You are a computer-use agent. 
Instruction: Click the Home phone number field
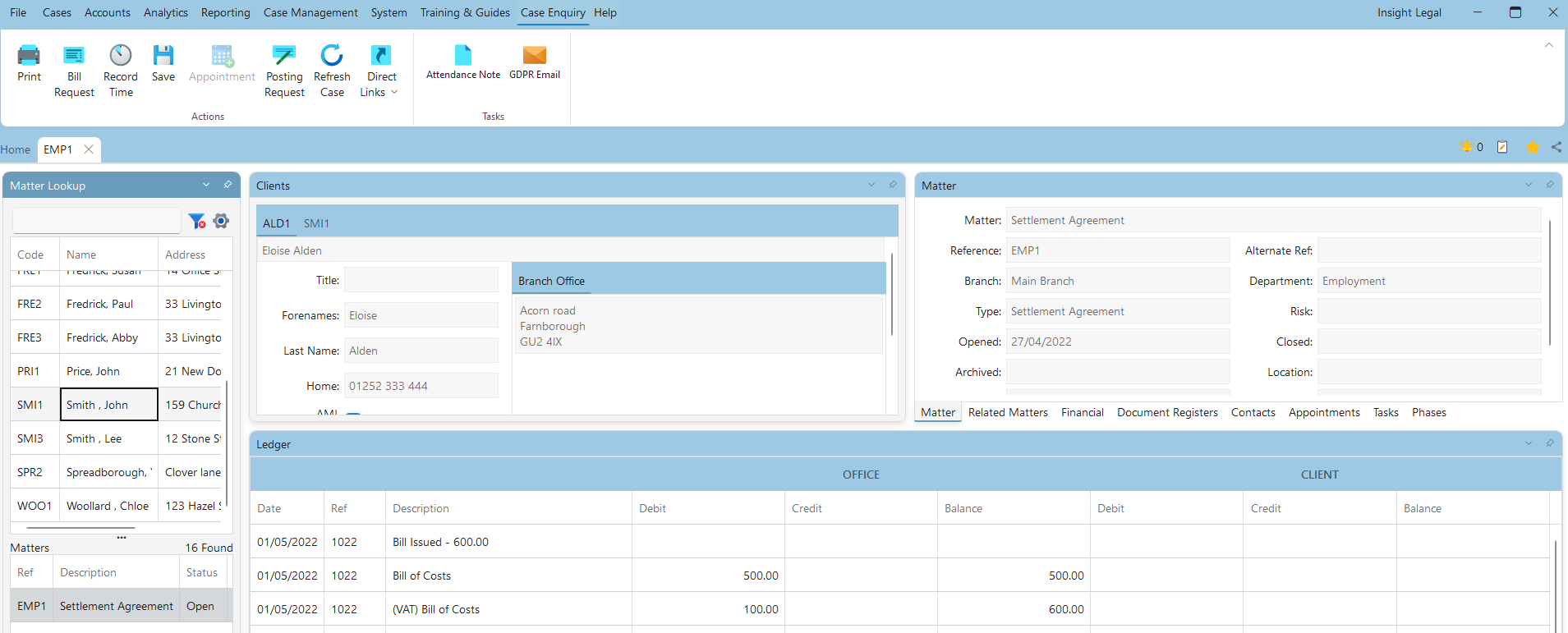(421, 386)
